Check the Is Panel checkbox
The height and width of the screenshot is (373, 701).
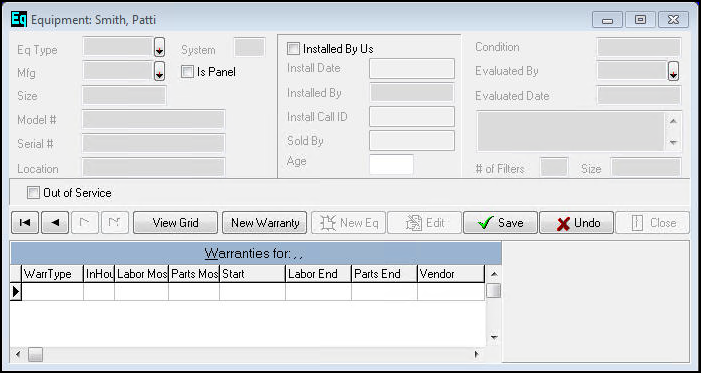point(187,72)
